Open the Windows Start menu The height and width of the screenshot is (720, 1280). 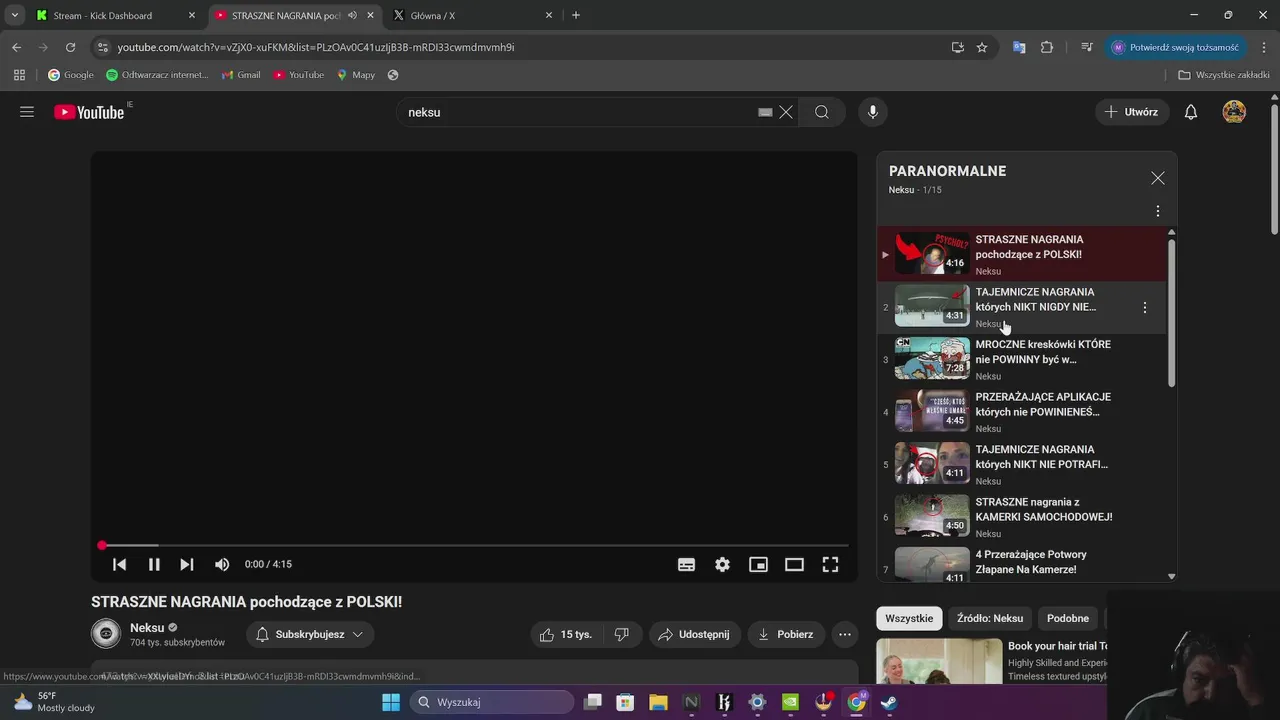click(x=391, y=702)
